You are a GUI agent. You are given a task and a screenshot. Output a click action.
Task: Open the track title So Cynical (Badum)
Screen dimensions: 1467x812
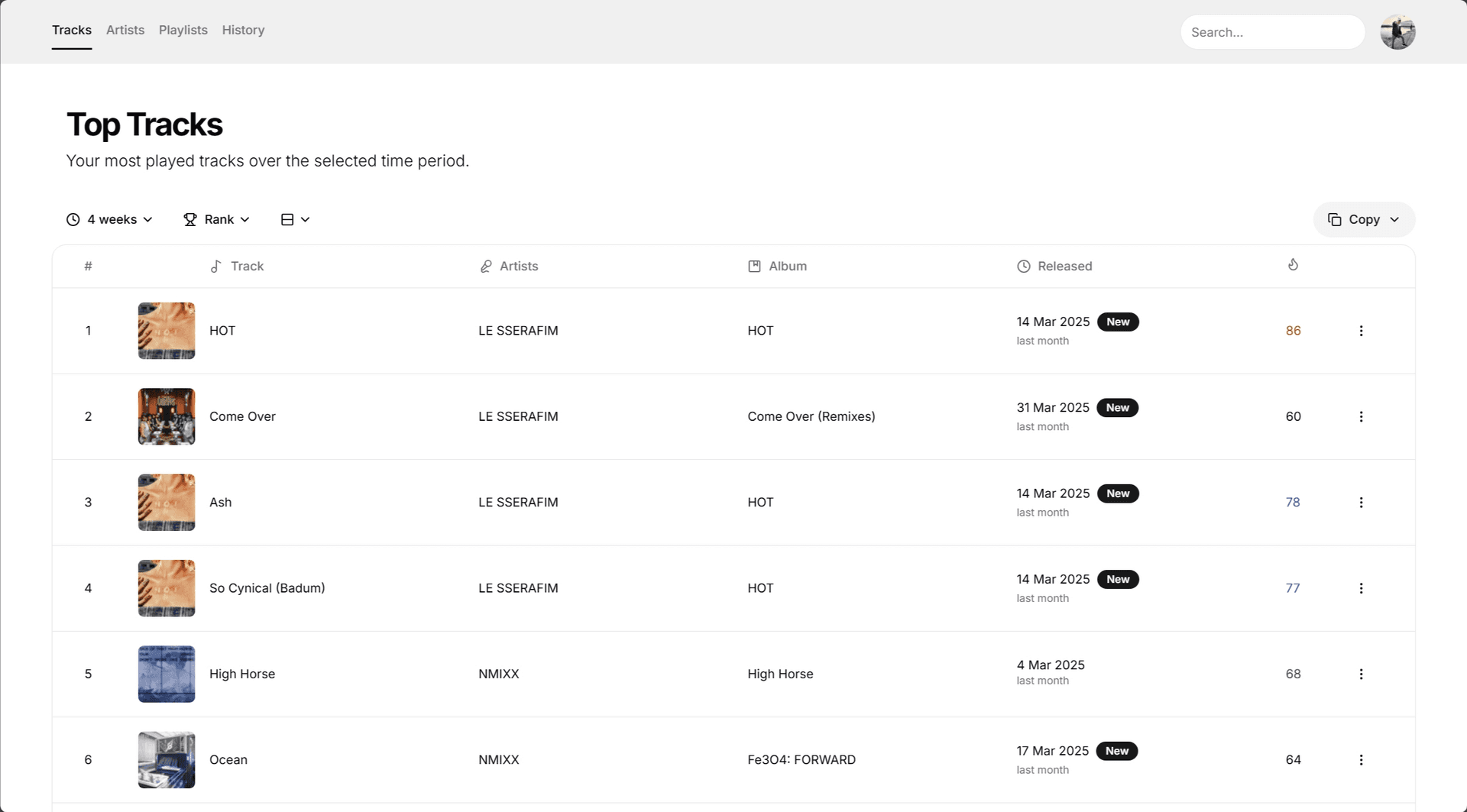[267, 588]
